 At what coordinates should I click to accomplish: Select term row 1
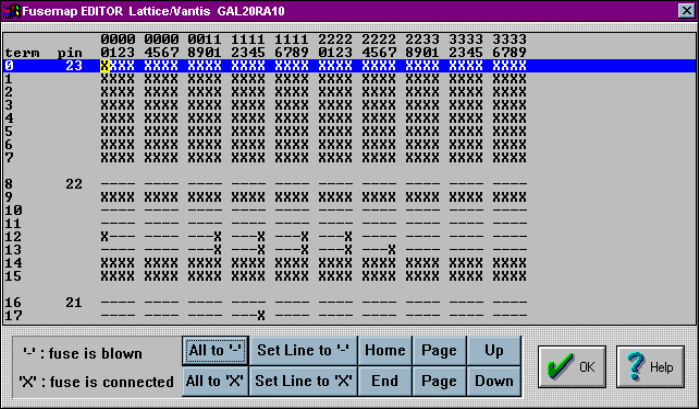pyautogui.click(x=350, y=79)
